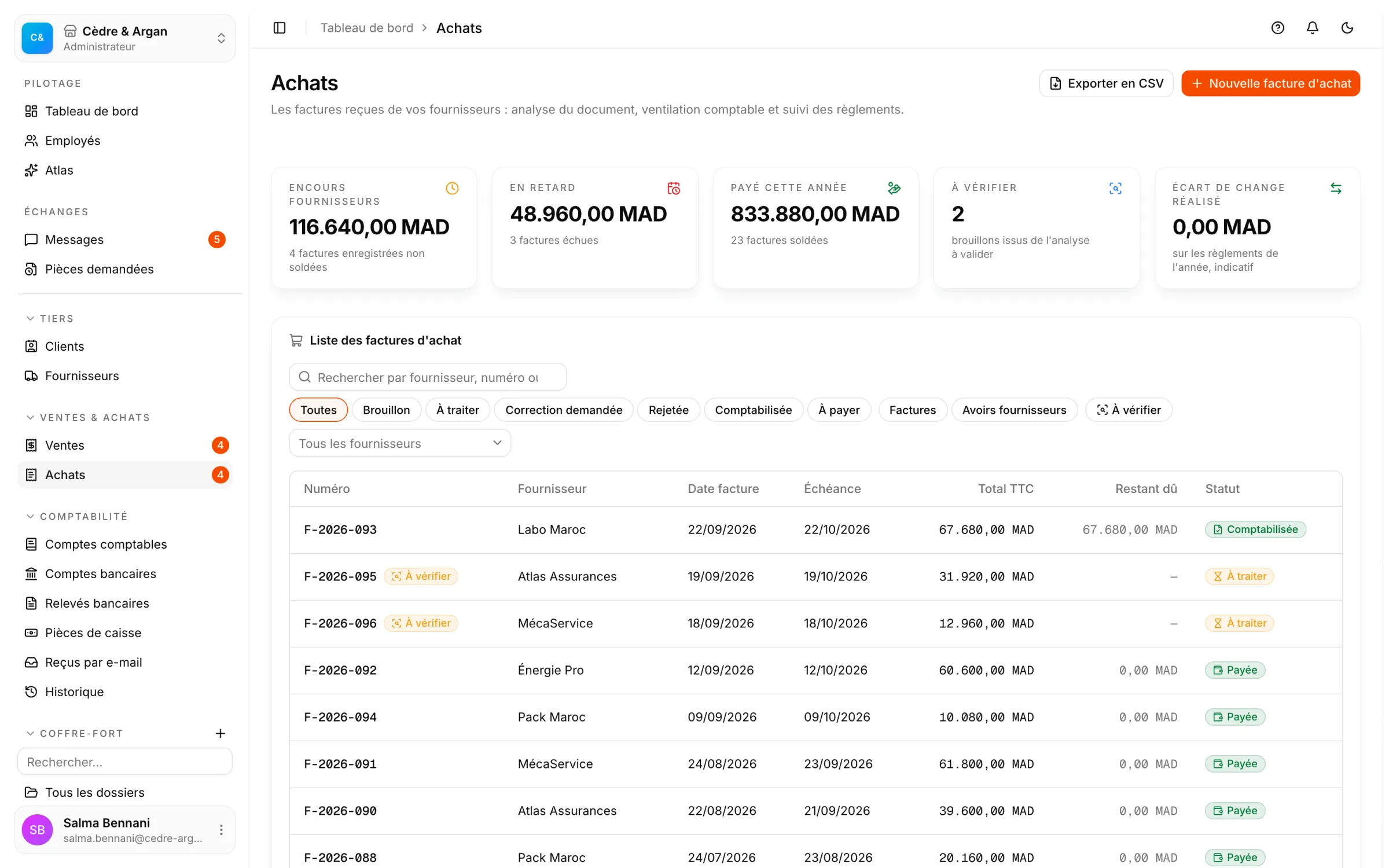Click the Écart de change arrows icon
1389x868 pixels.
click(1335, 188)
